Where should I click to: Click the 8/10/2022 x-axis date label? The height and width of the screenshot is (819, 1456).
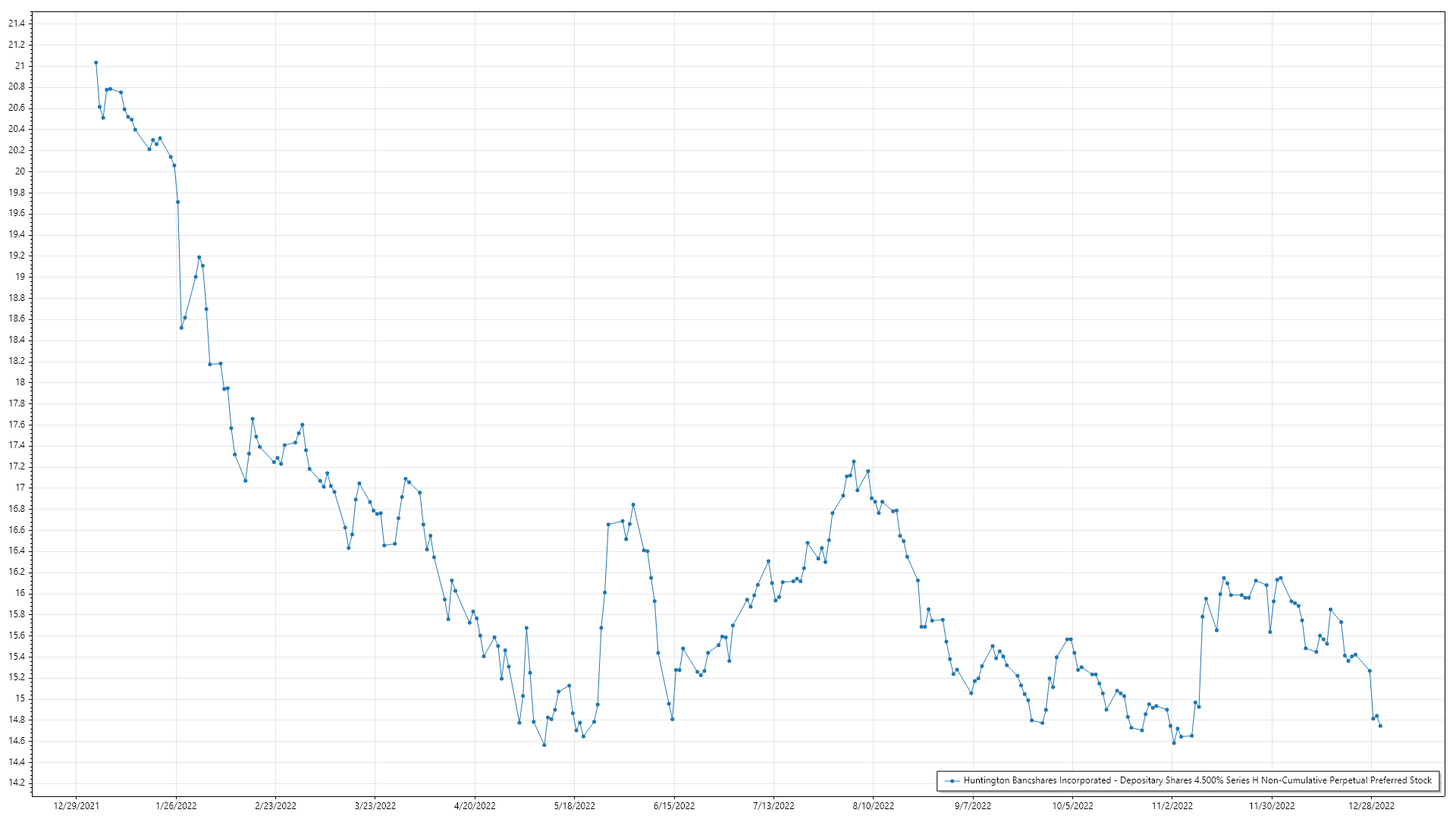[873, 806]
